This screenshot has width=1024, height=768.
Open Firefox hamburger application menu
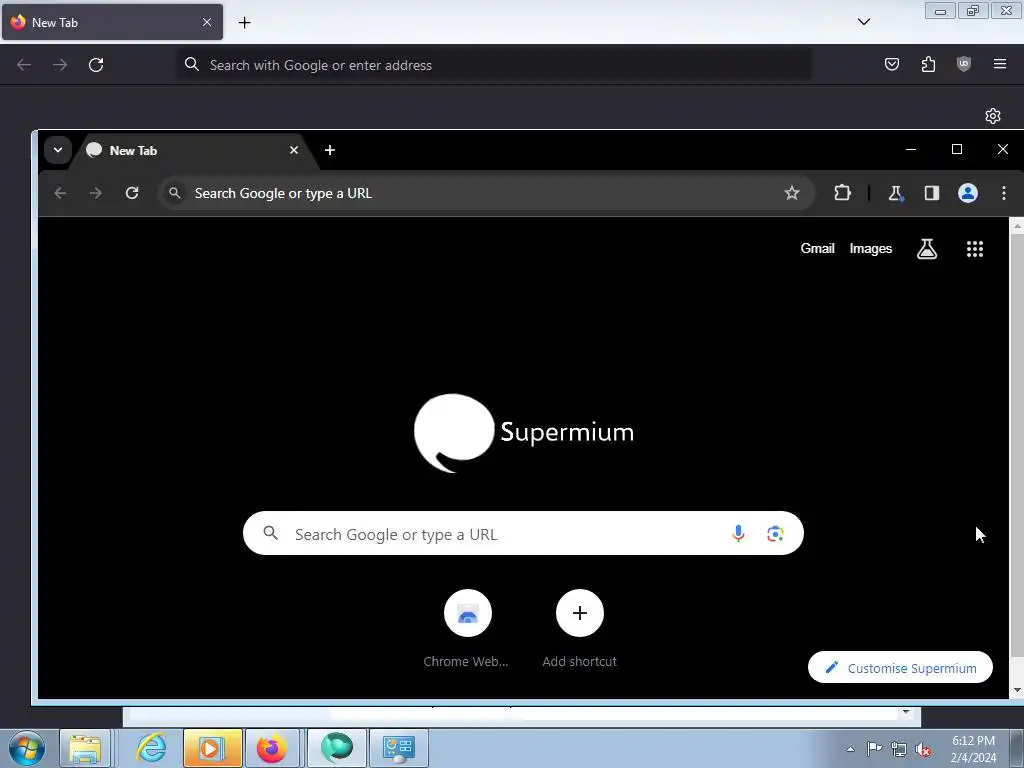[1000, 64]
